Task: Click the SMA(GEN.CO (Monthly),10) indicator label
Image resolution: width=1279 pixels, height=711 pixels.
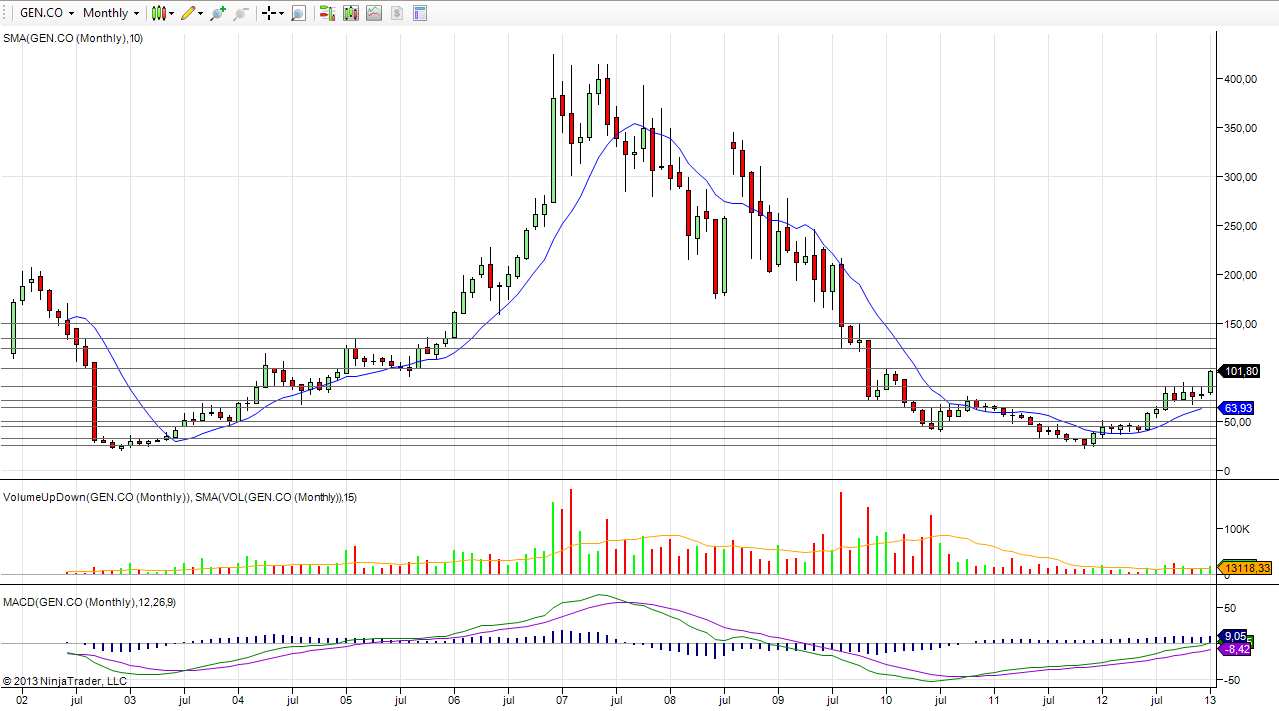Action: (73, 38)
